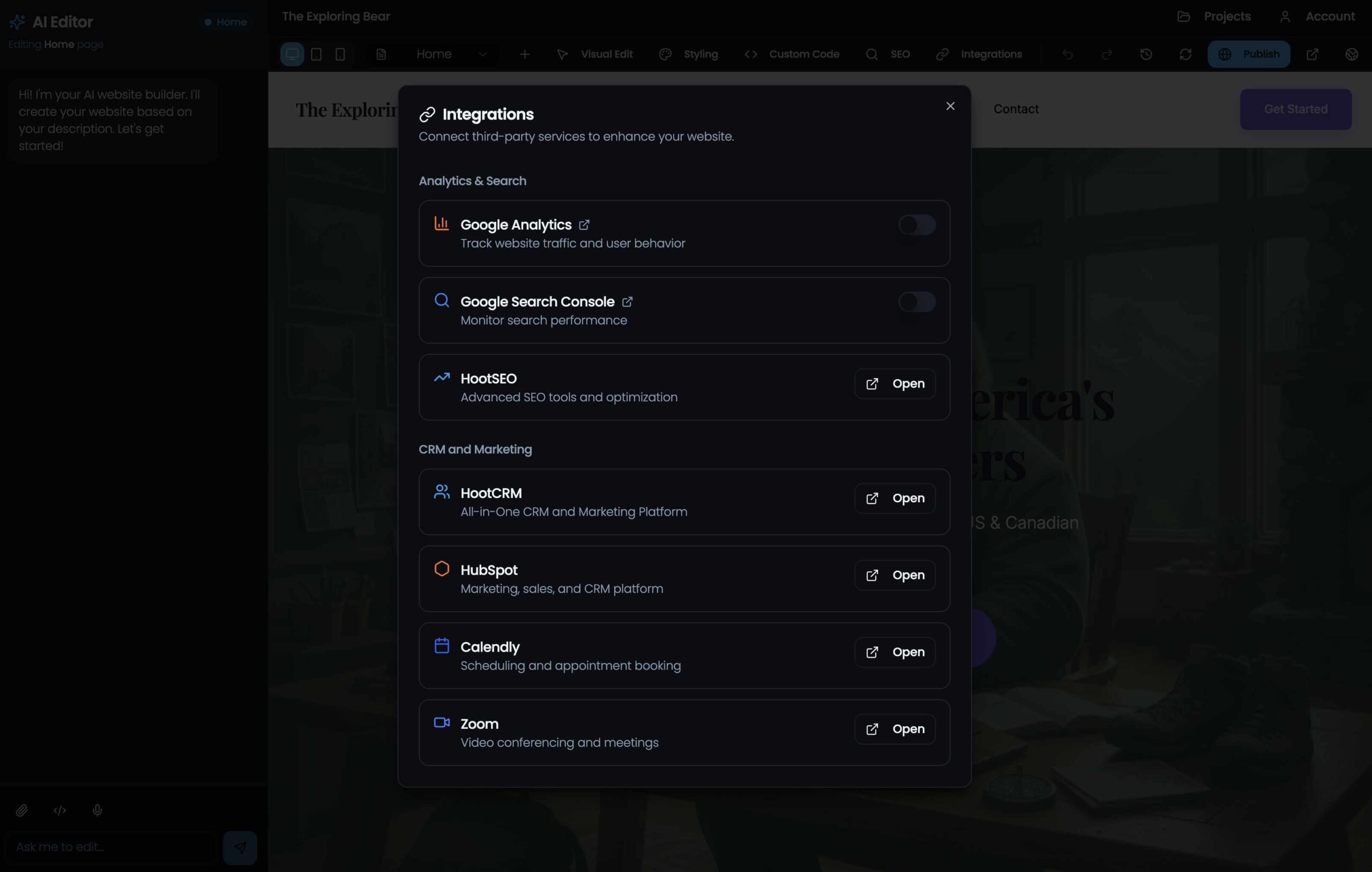Attach a file using the paperclip icon
This screenshot has height=872, width=1372.
pos(23,810)
